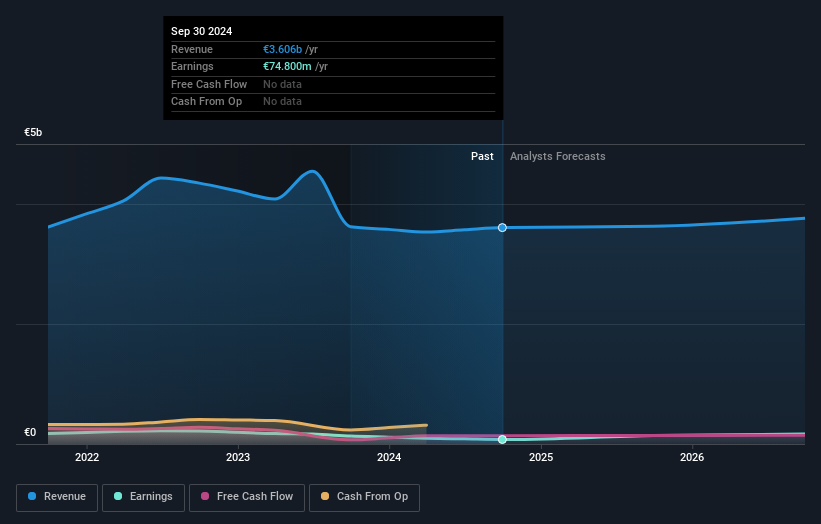Click No data in the Free Cash Flow row

[282, 84]
